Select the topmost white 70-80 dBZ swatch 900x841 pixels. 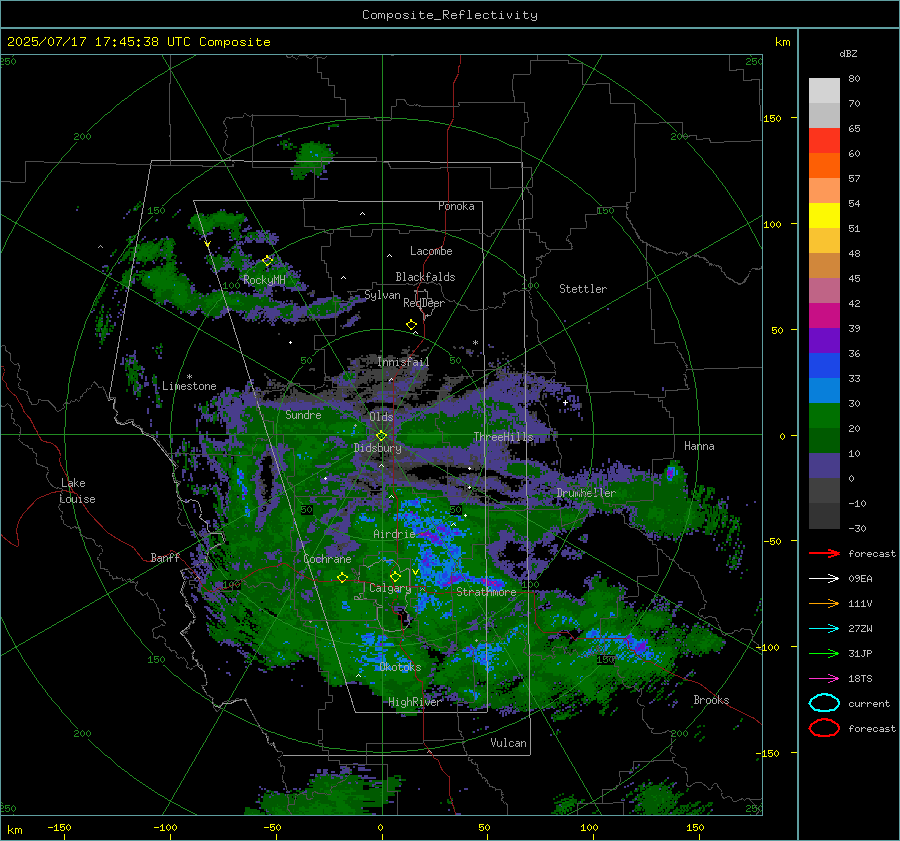[x=824, y=91]
